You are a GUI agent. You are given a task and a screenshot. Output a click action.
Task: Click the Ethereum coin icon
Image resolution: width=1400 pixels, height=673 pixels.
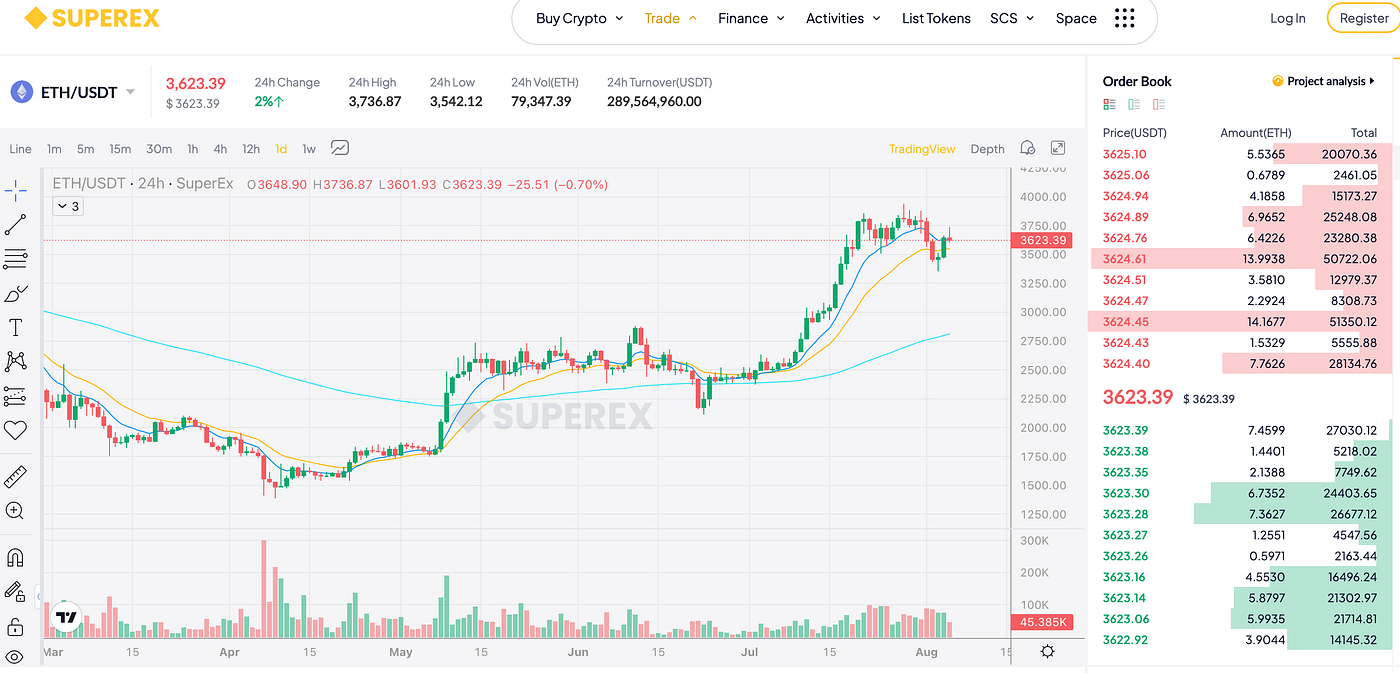21,92
